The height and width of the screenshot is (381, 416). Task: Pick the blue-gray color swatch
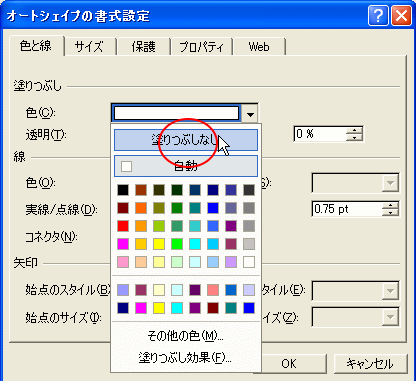click(231, 208)
